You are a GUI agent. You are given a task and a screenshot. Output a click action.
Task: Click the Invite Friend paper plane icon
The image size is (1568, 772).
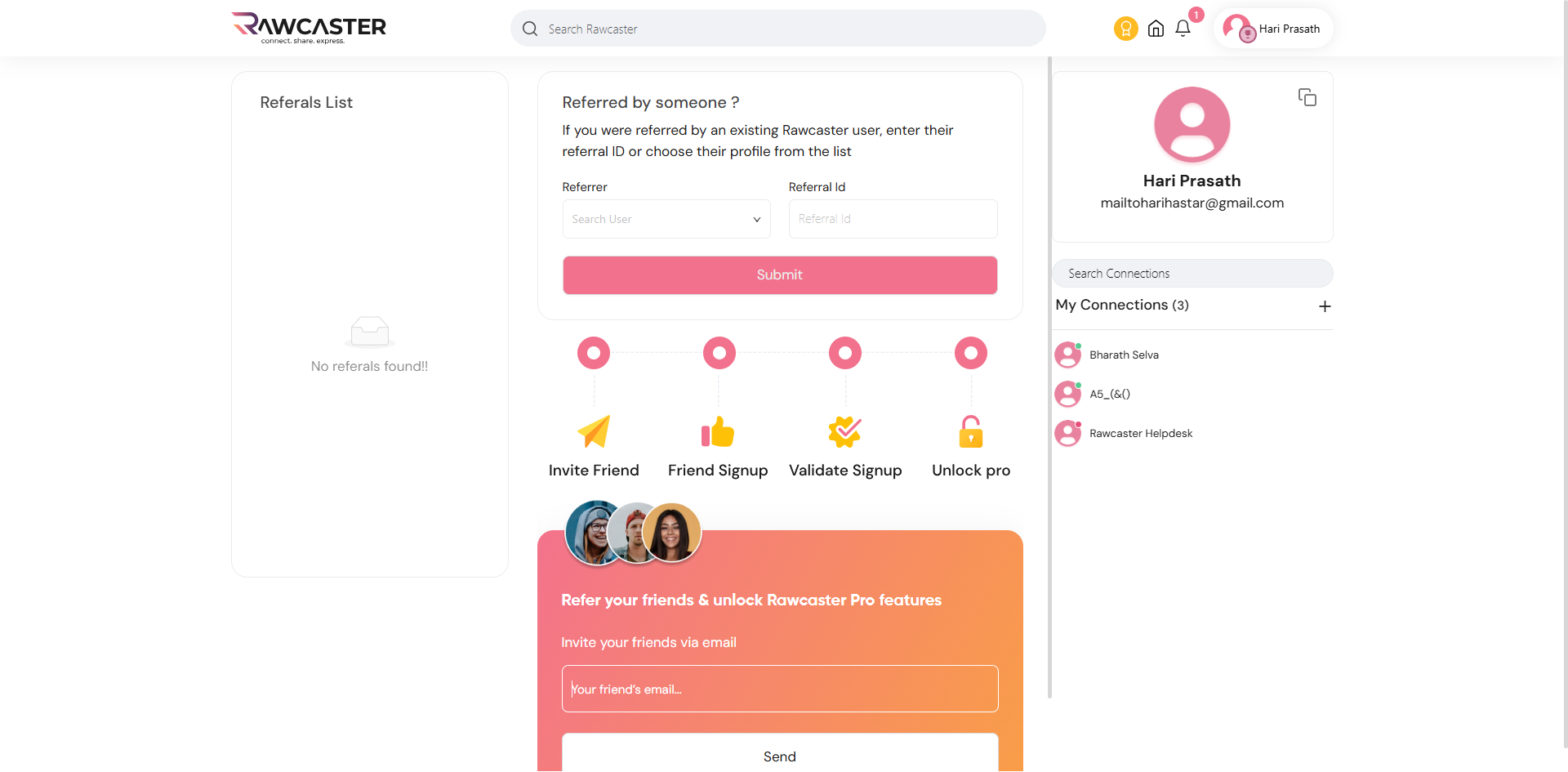[x=594, y=431]
